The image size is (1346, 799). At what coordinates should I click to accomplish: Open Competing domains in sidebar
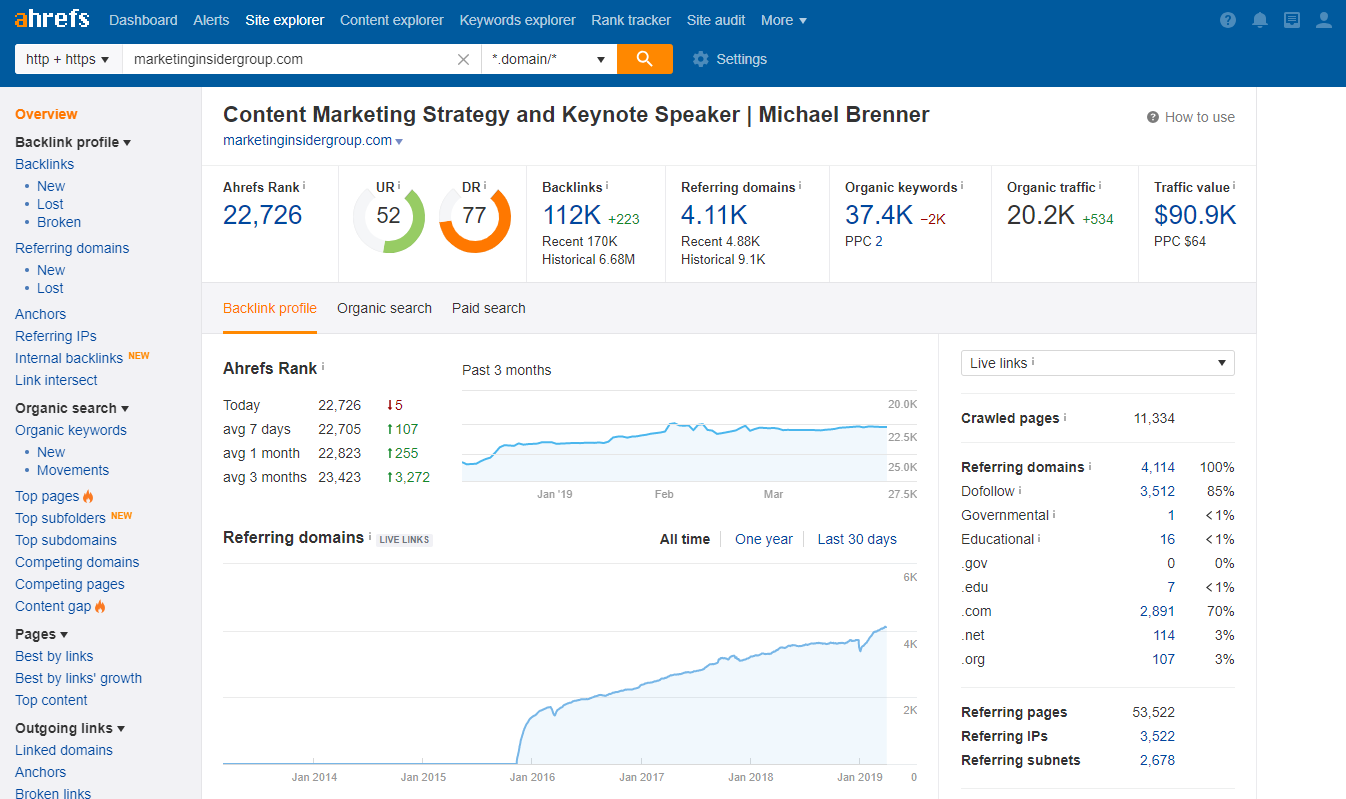pos(77,562)
